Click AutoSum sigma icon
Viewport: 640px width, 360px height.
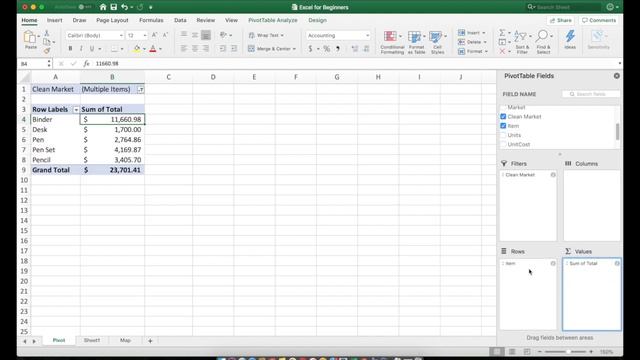pyautogui.click(x=502, y=33)
